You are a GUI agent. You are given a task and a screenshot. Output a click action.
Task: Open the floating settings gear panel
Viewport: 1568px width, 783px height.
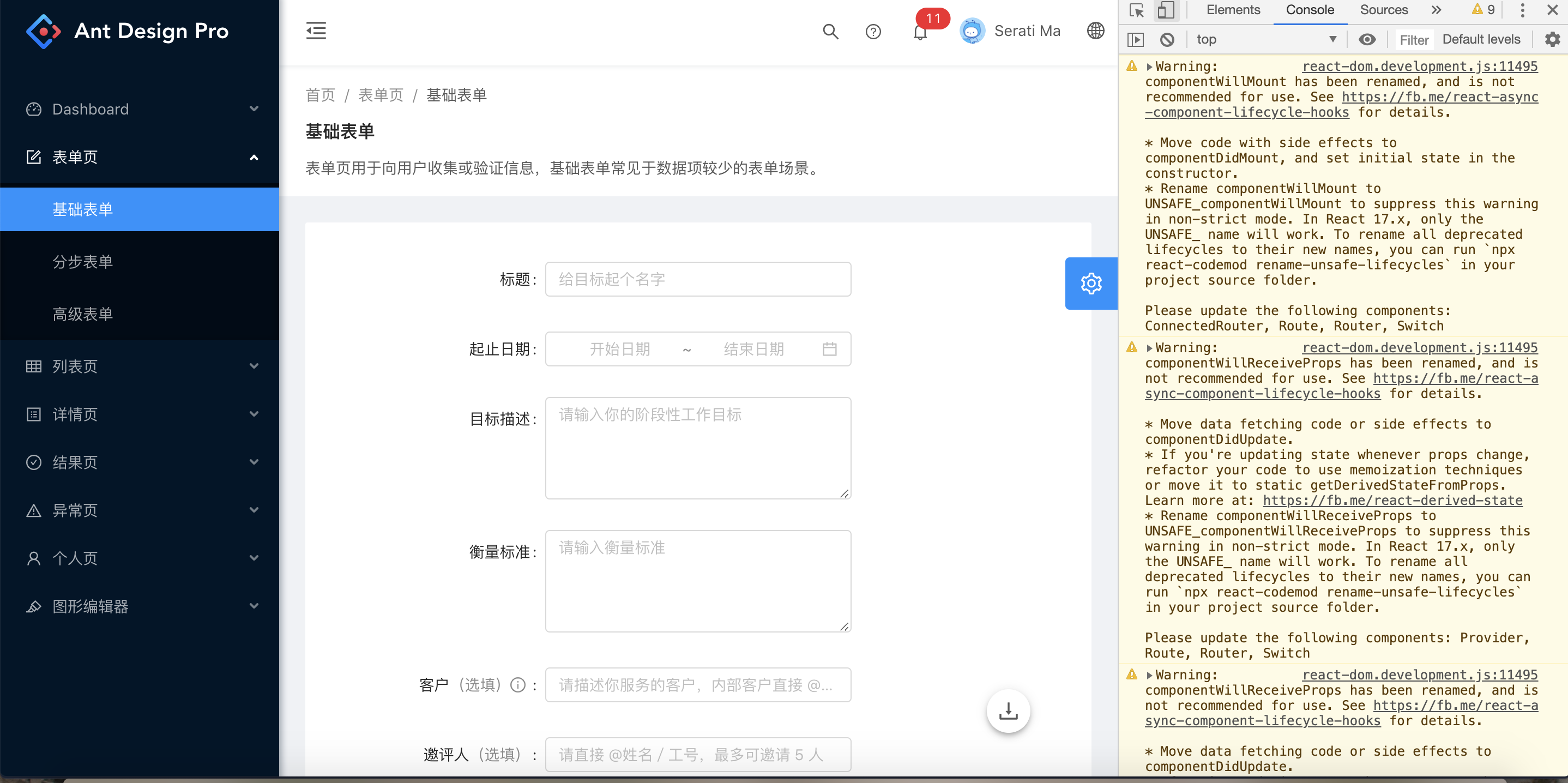[1091, 283]
